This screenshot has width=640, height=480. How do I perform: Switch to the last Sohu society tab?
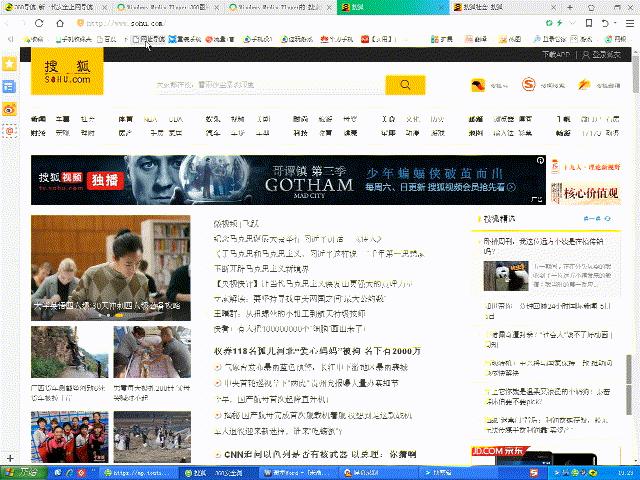(x=505, y=7)
